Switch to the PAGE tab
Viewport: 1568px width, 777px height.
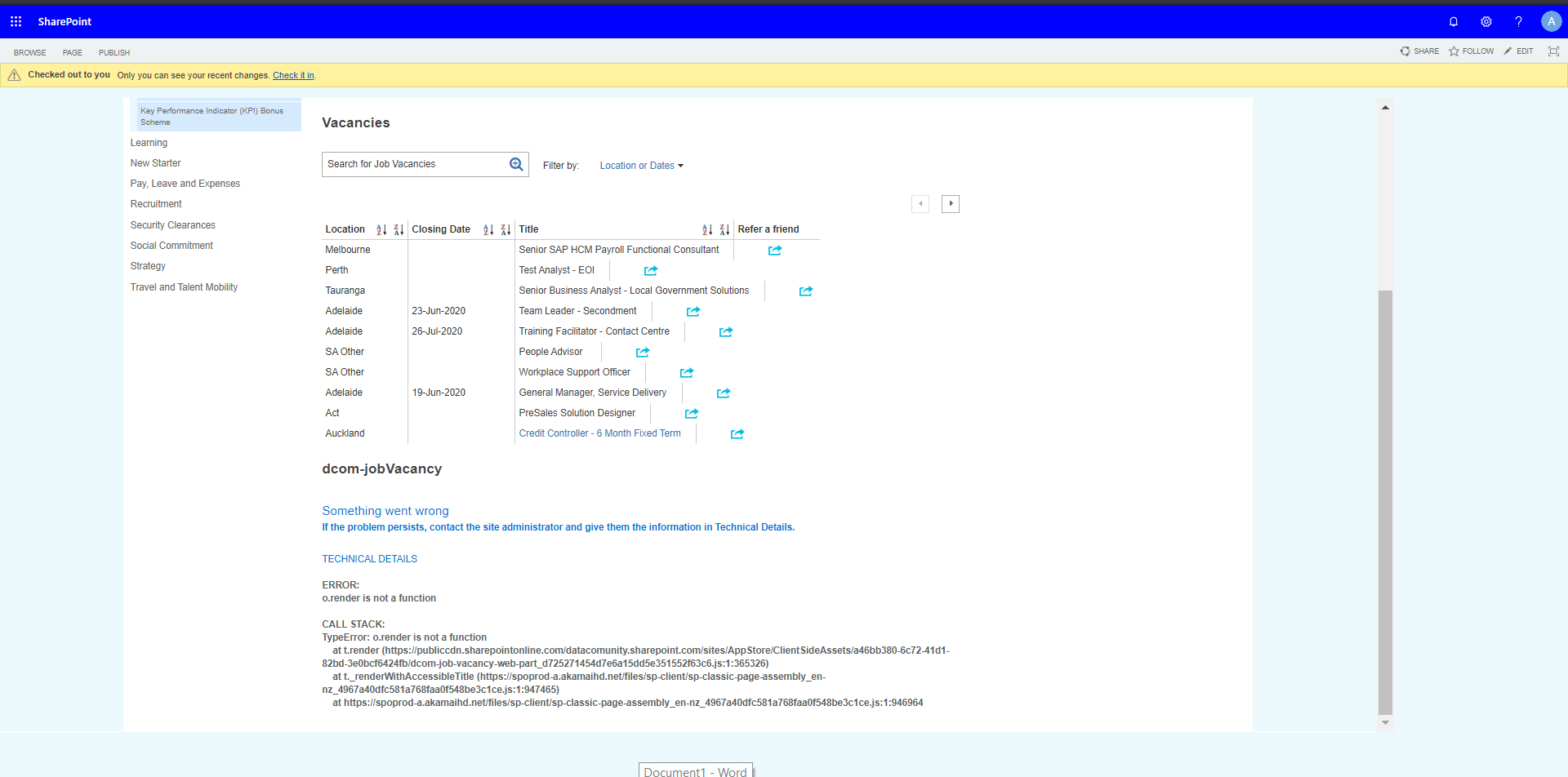coord(72,52)
